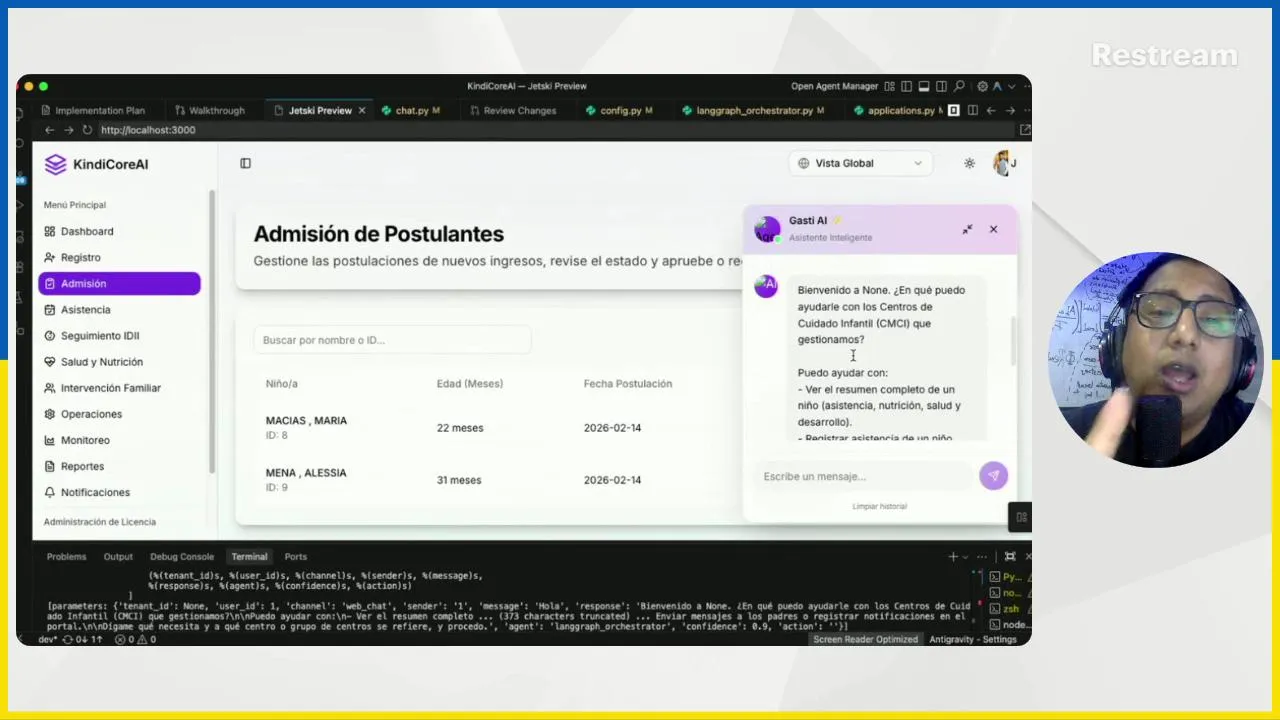Click the dev branch status item
The image size is (1280, 720).
coord(48,639)
